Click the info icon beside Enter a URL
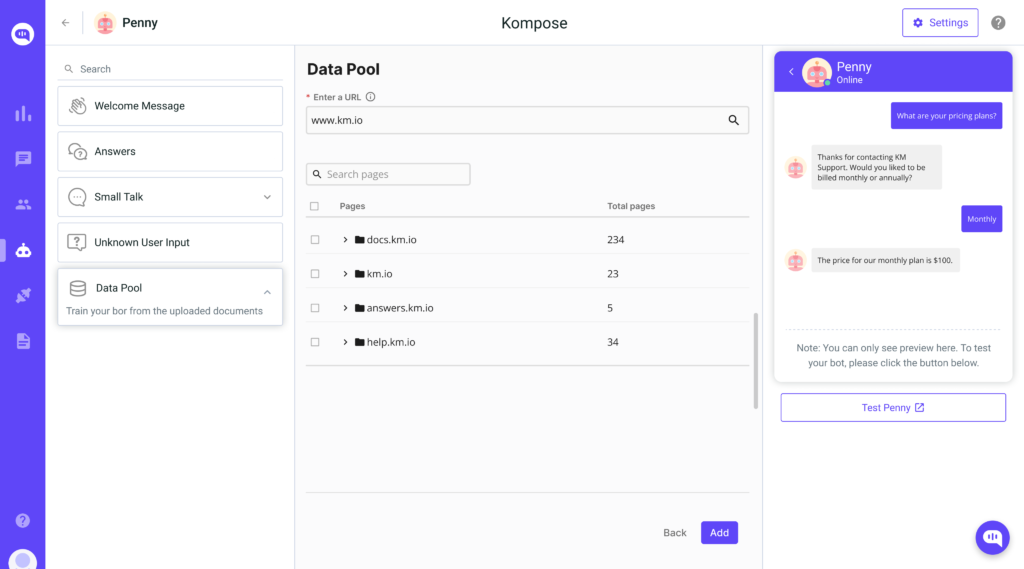The width and height of the screenshot is (1024, 569). click(x=370, y=97)
